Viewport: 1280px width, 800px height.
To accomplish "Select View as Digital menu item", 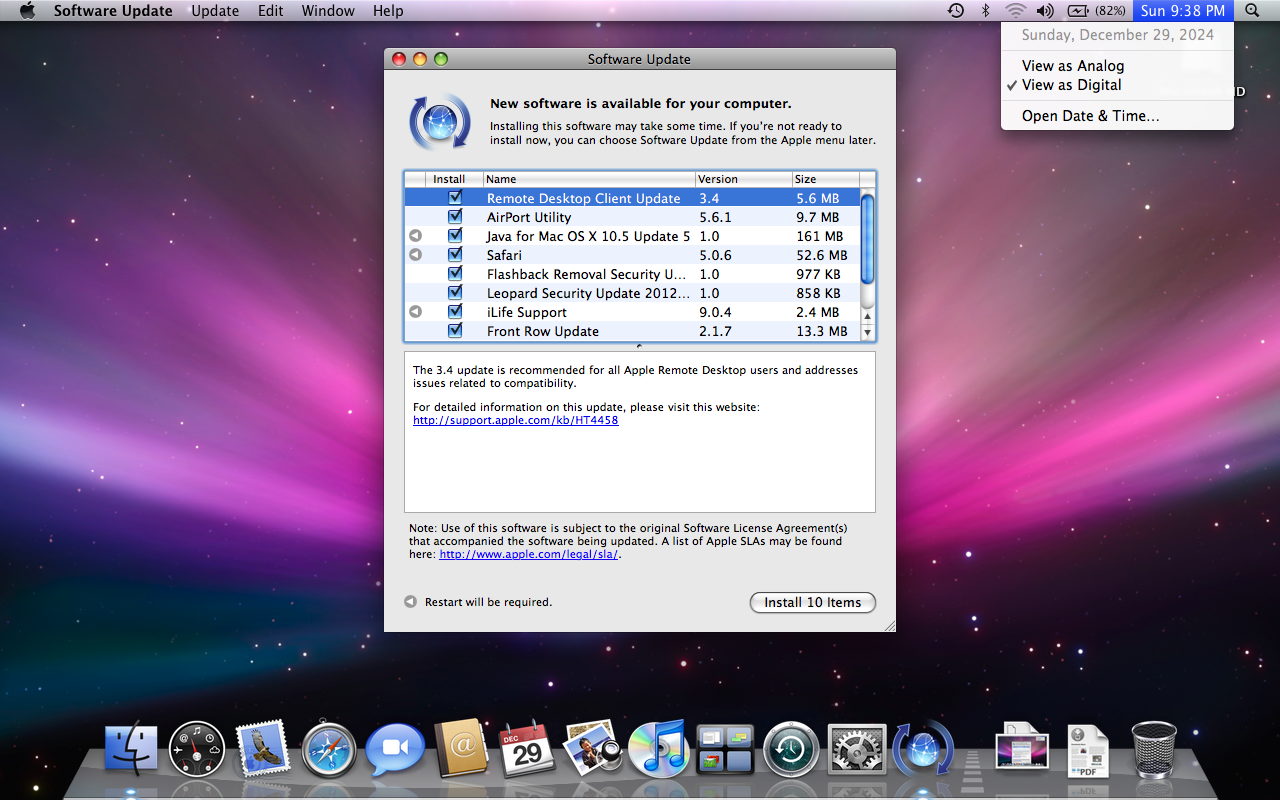I will pyautogui.click(x=1117, y=85).
